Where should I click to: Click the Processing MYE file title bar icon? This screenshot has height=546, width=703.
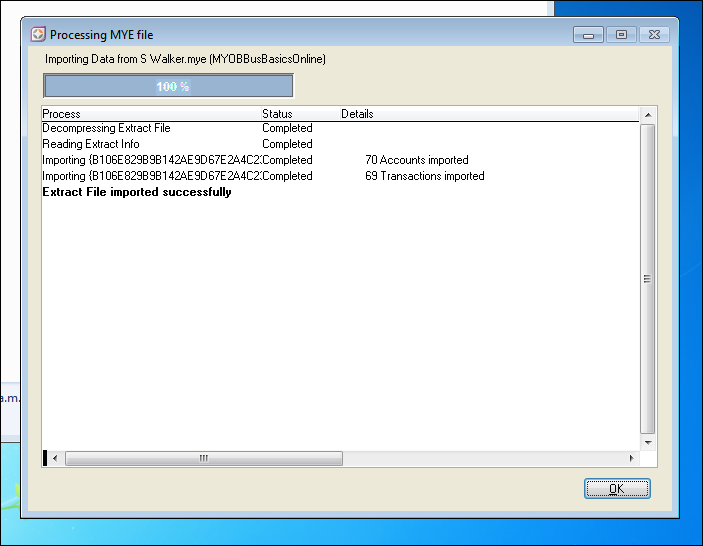pos(39,34)
